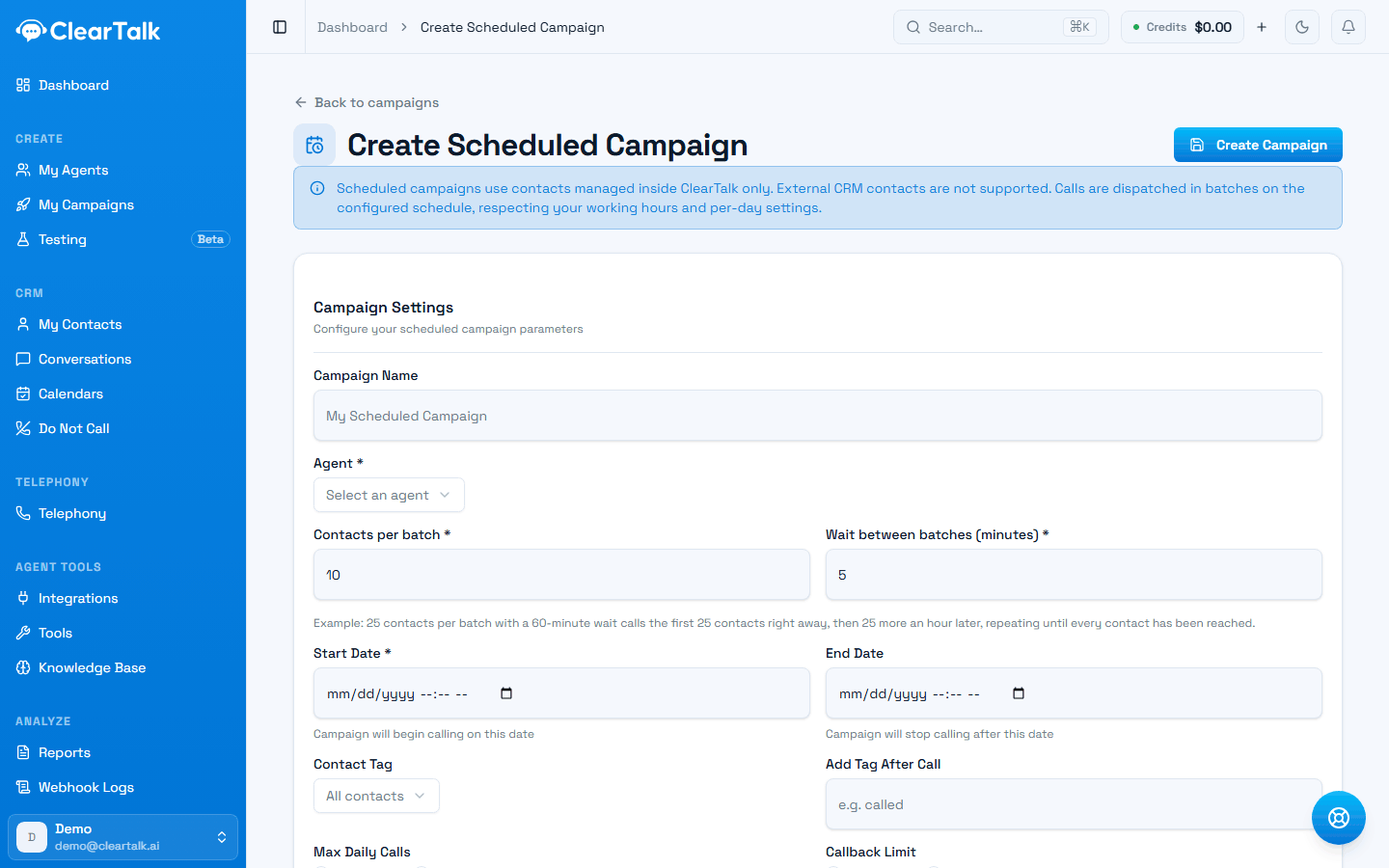Click the Start Date field

561,693
